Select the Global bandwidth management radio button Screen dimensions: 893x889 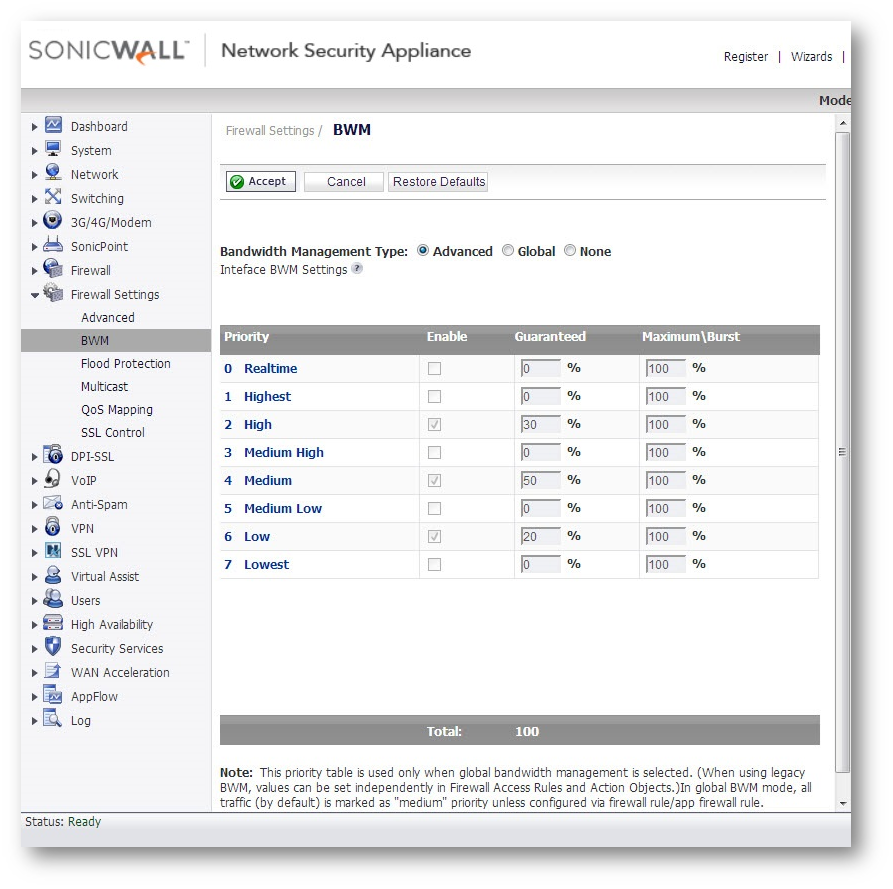tap(508, 251)
